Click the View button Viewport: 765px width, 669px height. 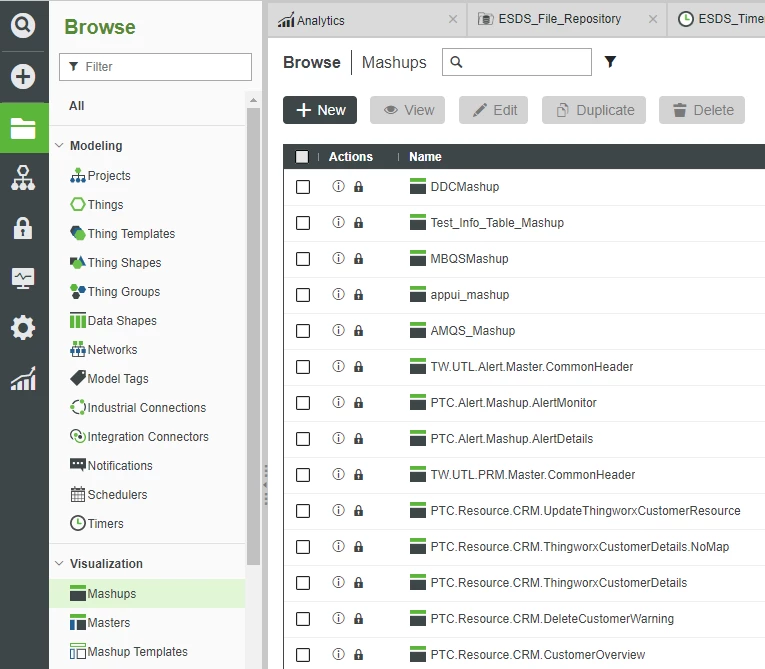click(407, 110)
